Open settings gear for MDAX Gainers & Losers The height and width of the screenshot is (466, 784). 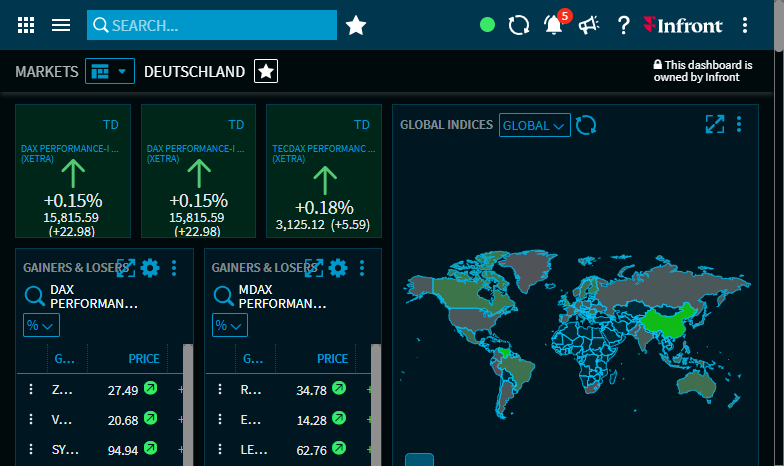(x=338, y=267)
